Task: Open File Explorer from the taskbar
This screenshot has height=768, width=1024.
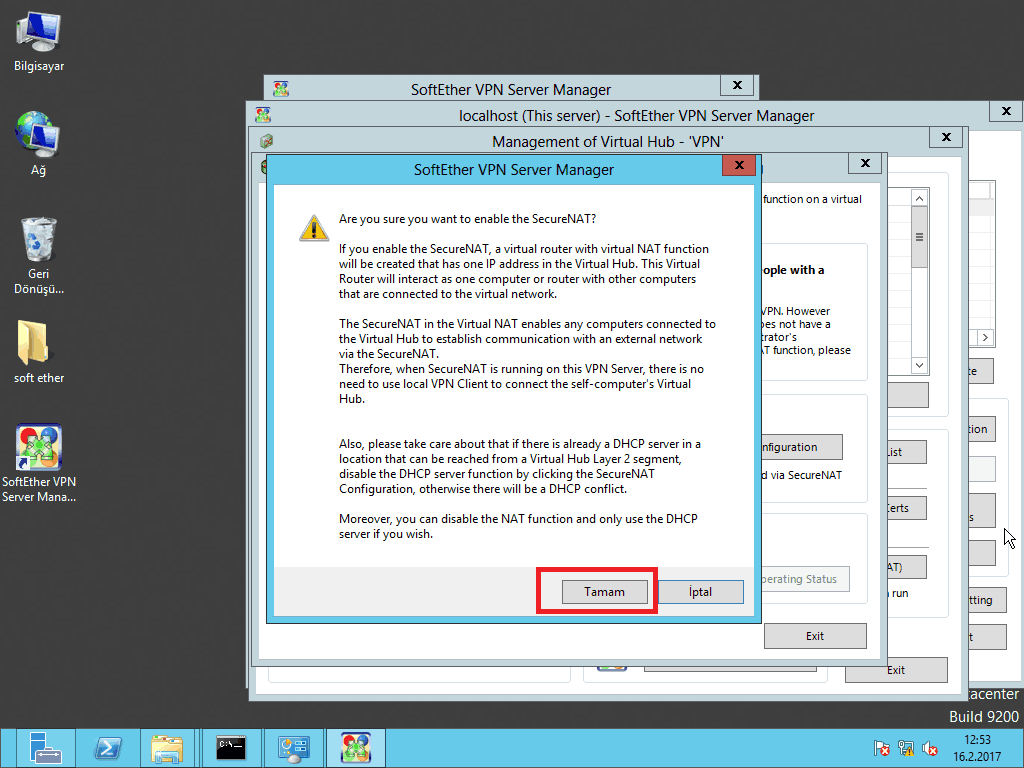Action: click(167, 748)
